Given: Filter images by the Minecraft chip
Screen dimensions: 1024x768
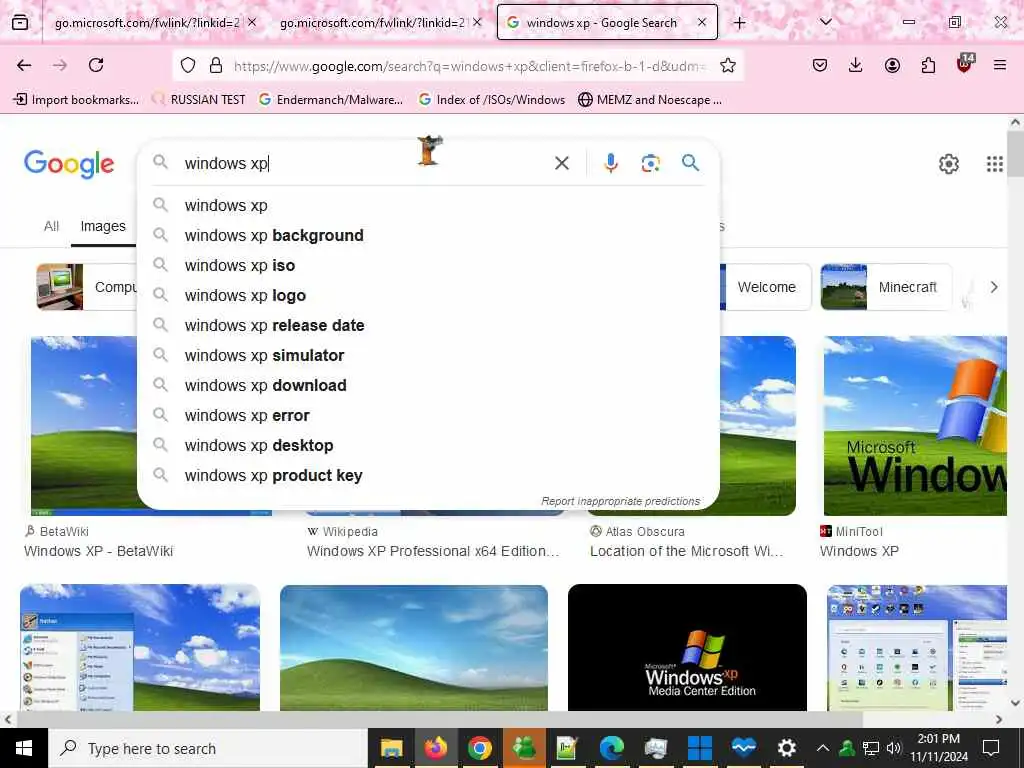Looking at the screenshot, I should click(x=886, y=287).
